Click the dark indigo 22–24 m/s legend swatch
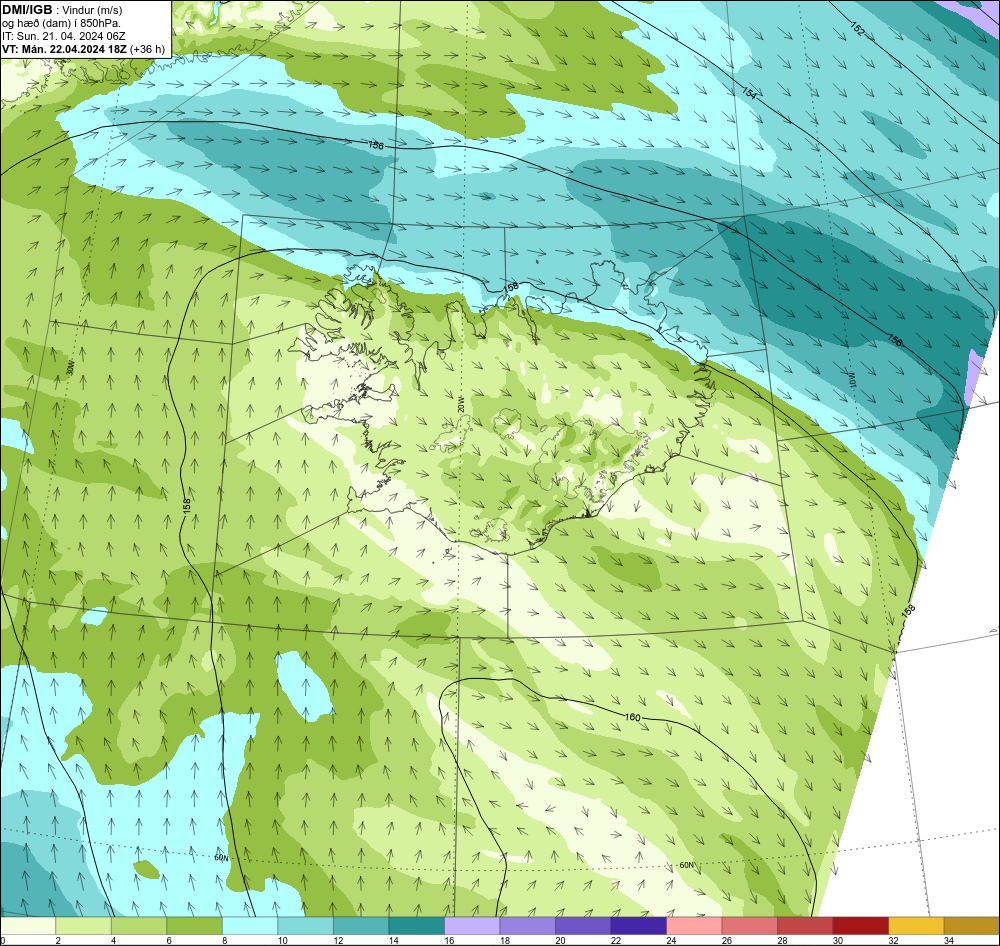This screenshot has width=1000, height=946. pyautogui.click(x=638, y=926)
